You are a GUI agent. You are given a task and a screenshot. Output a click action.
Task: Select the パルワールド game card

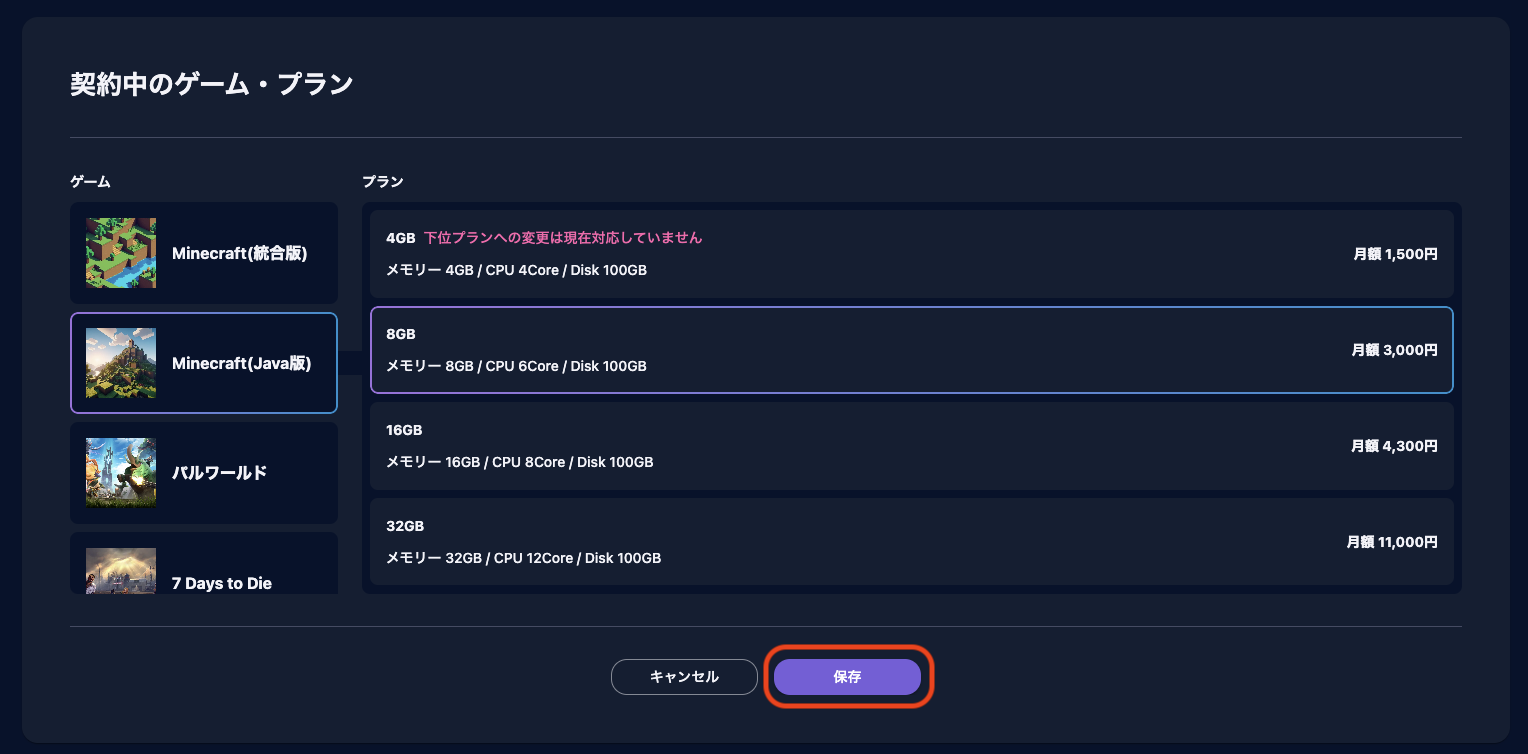tap(204, 472)
